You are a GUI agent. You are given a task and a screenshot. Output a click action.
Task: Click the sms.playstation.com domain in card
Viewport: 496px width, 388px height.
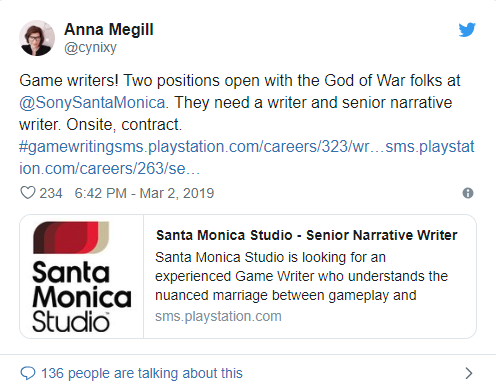(218, 316)
